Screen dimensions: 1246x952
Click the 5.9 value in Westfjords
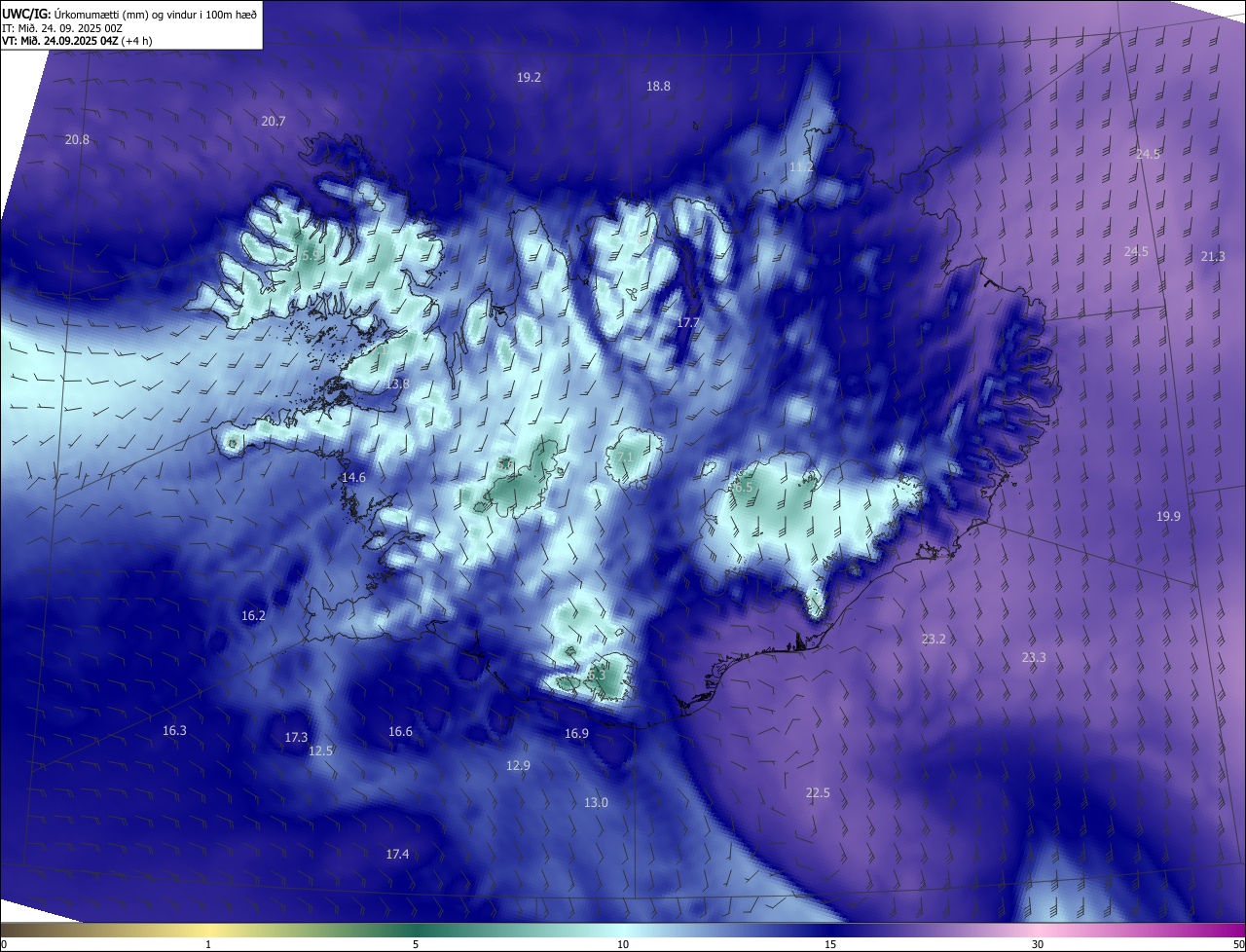tap(310, 255)
